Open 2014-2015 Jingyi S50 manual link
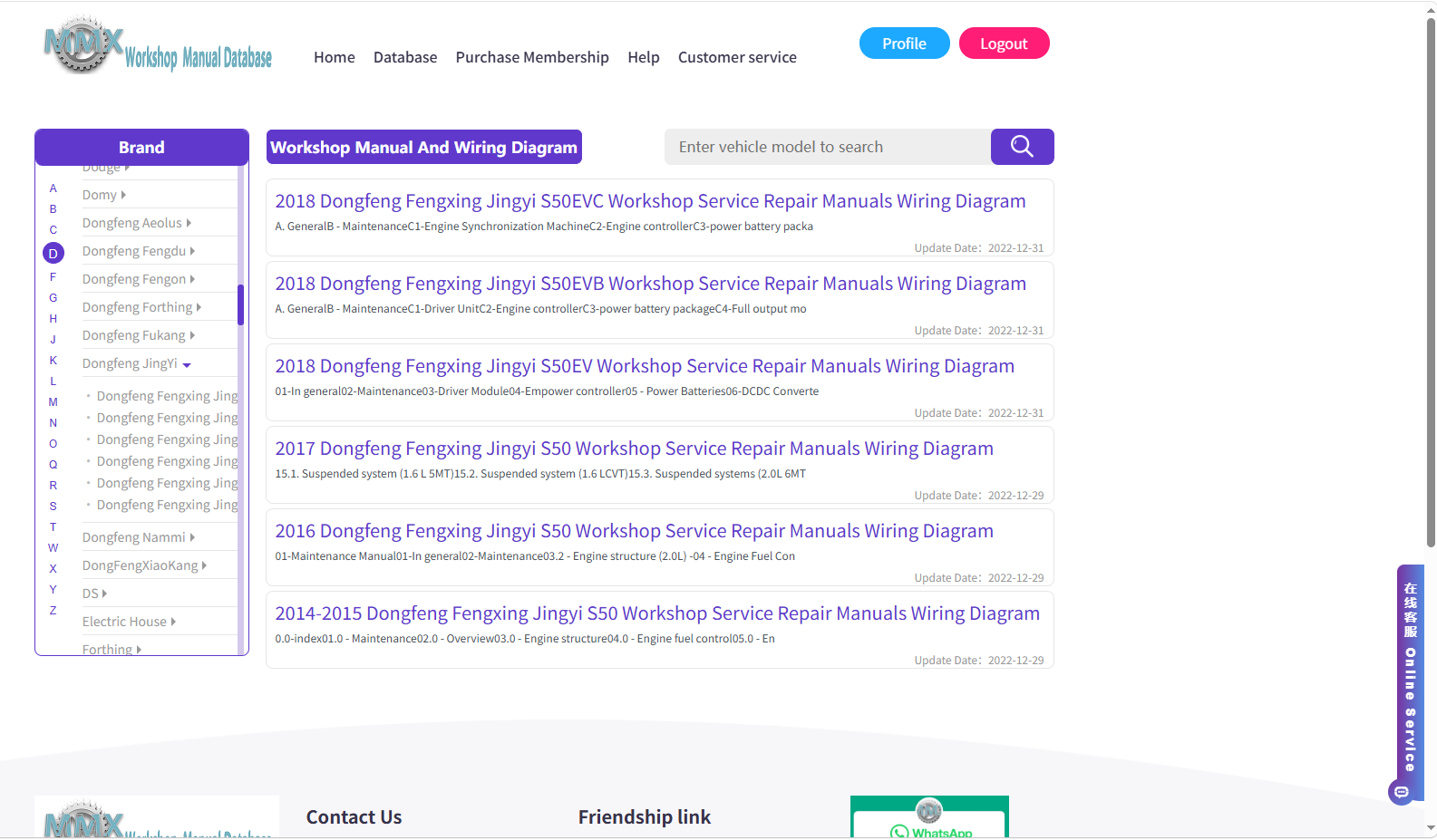1437x840 pixels. coord(657,613)
